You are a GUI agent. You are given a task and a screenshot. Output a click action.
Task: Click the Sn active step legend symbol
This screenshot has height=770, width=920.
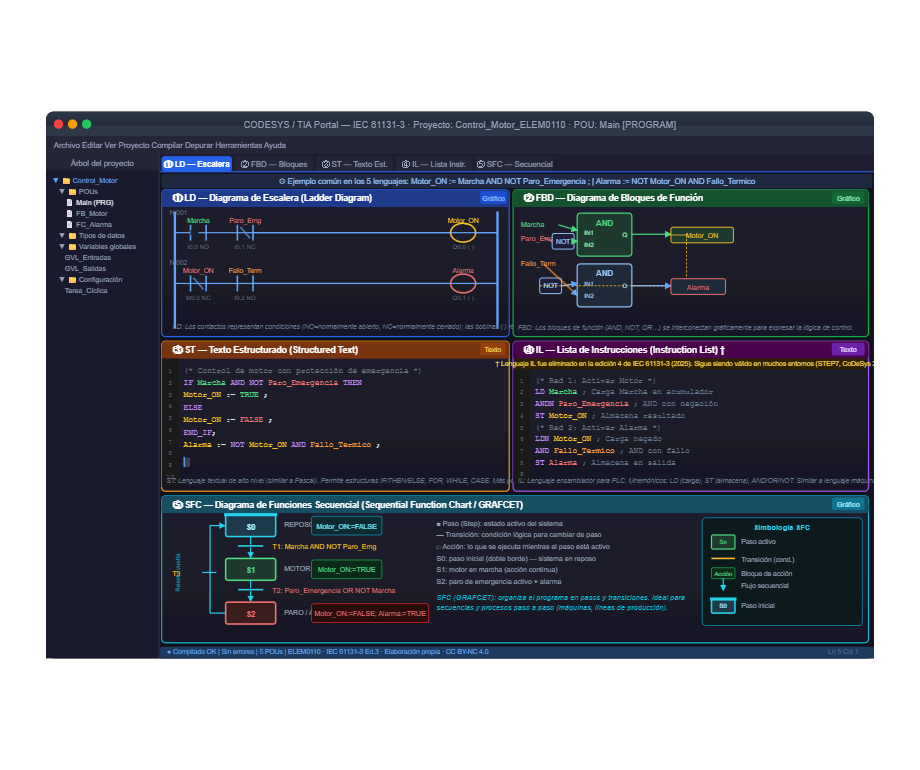tap(723, 542)
